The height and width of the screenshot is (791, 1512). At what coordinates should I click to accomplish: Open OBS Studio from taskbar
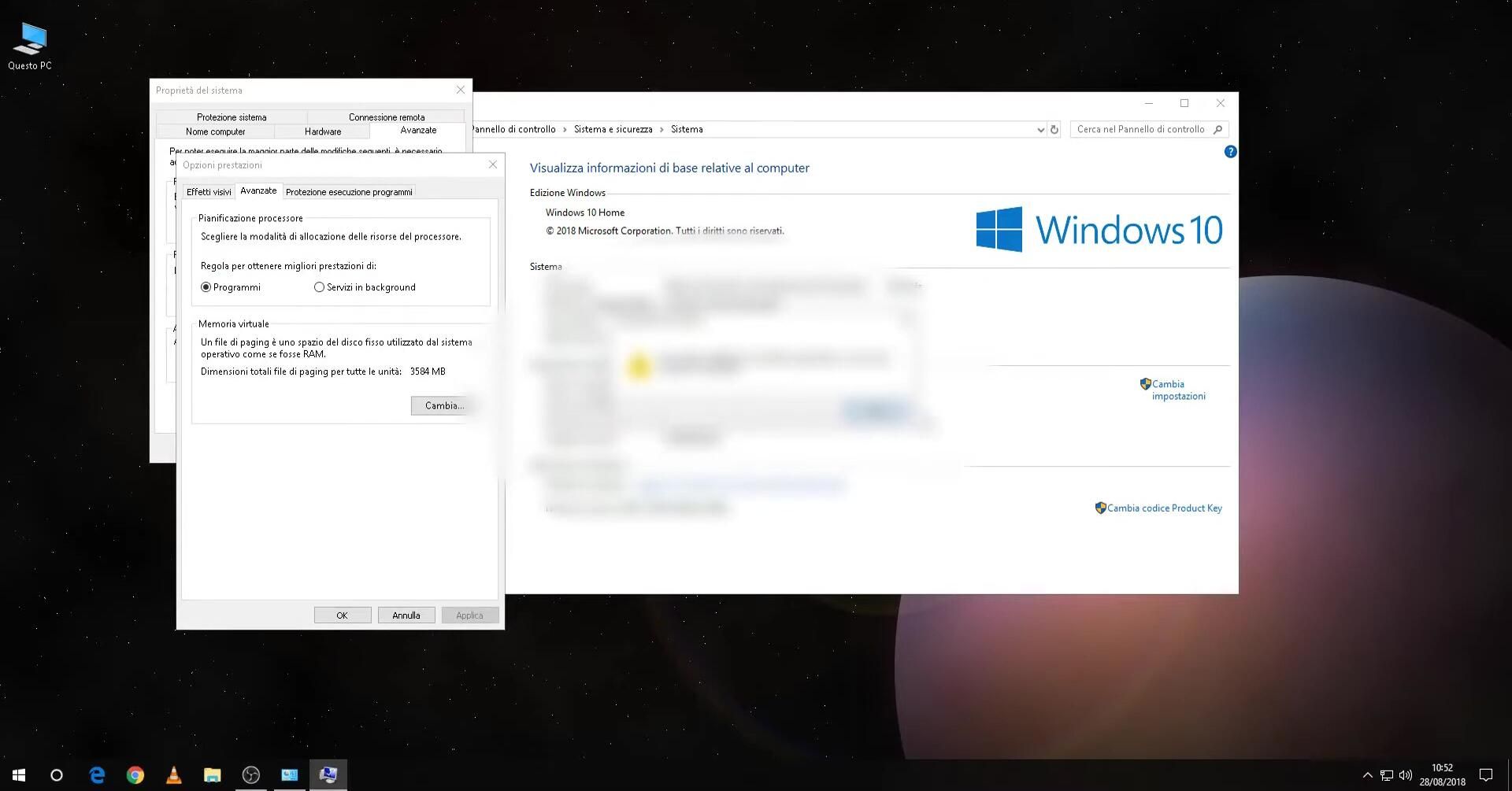pyautogui.click(x=251, y=775)
